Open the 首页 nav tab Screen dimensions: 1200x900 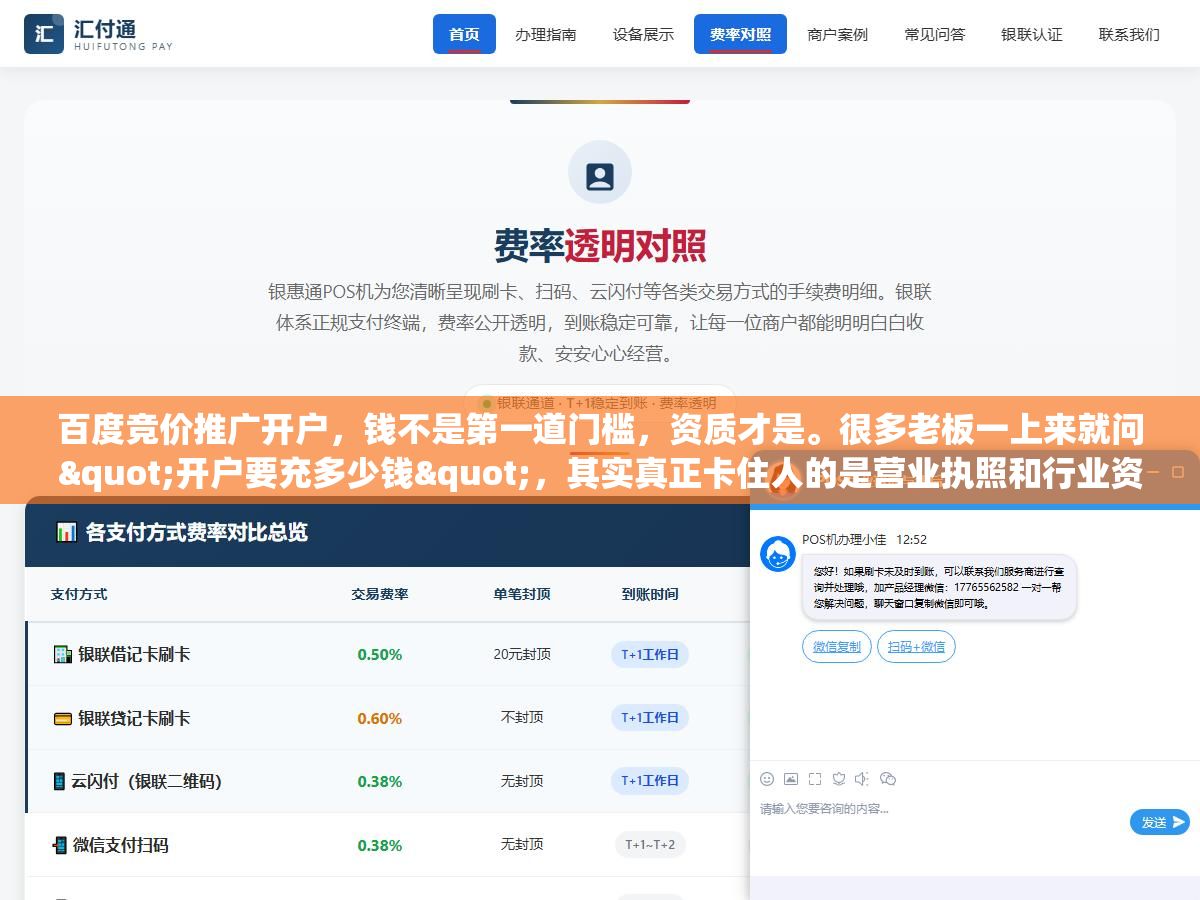click(x=464, y=34)
